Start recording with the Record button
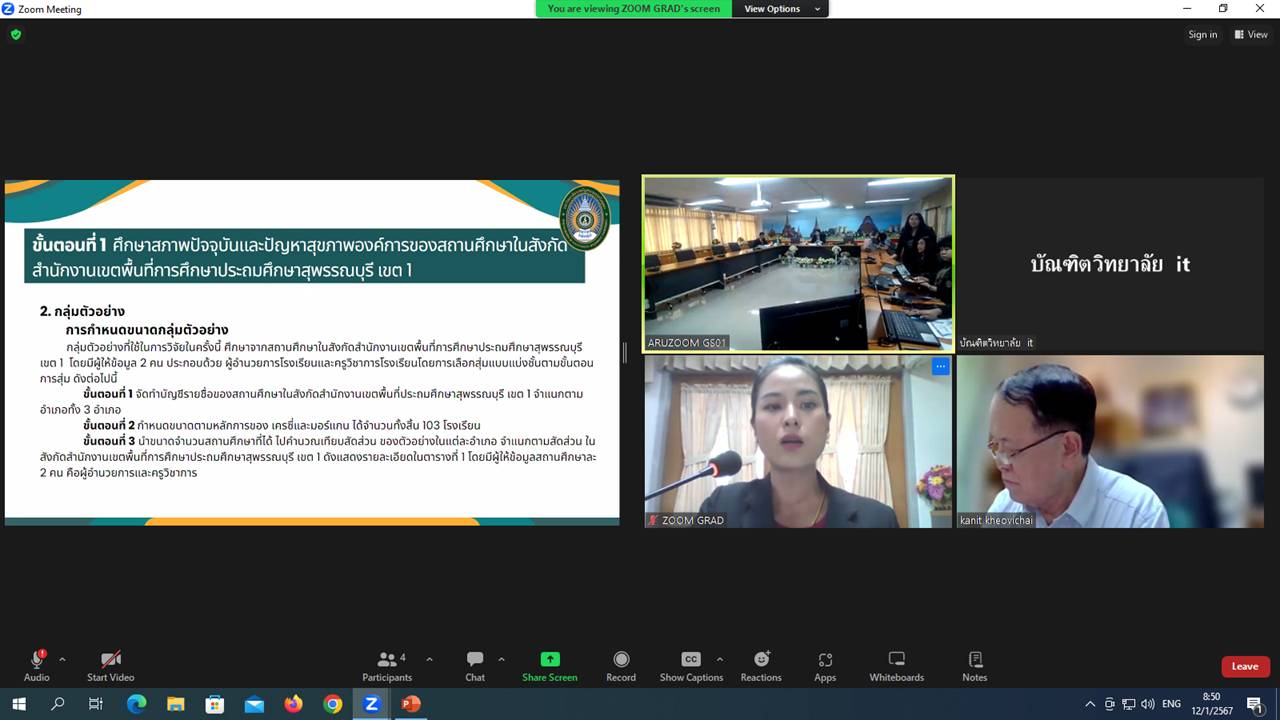1280x720 pixels. (x=621, y=666)
